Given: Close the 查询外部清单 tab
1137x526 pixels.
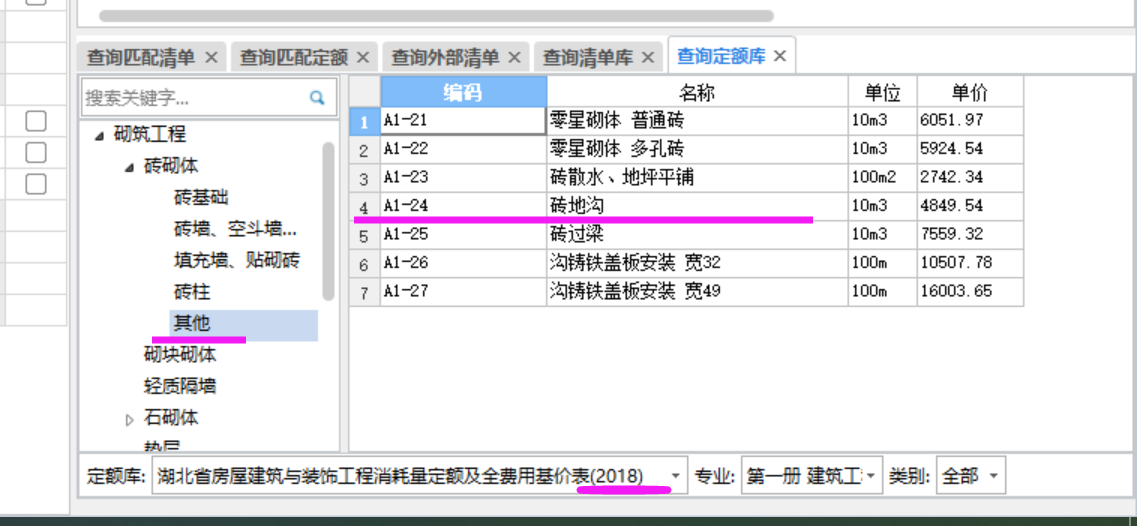Looking at the screenshot, I should (514, 57).
